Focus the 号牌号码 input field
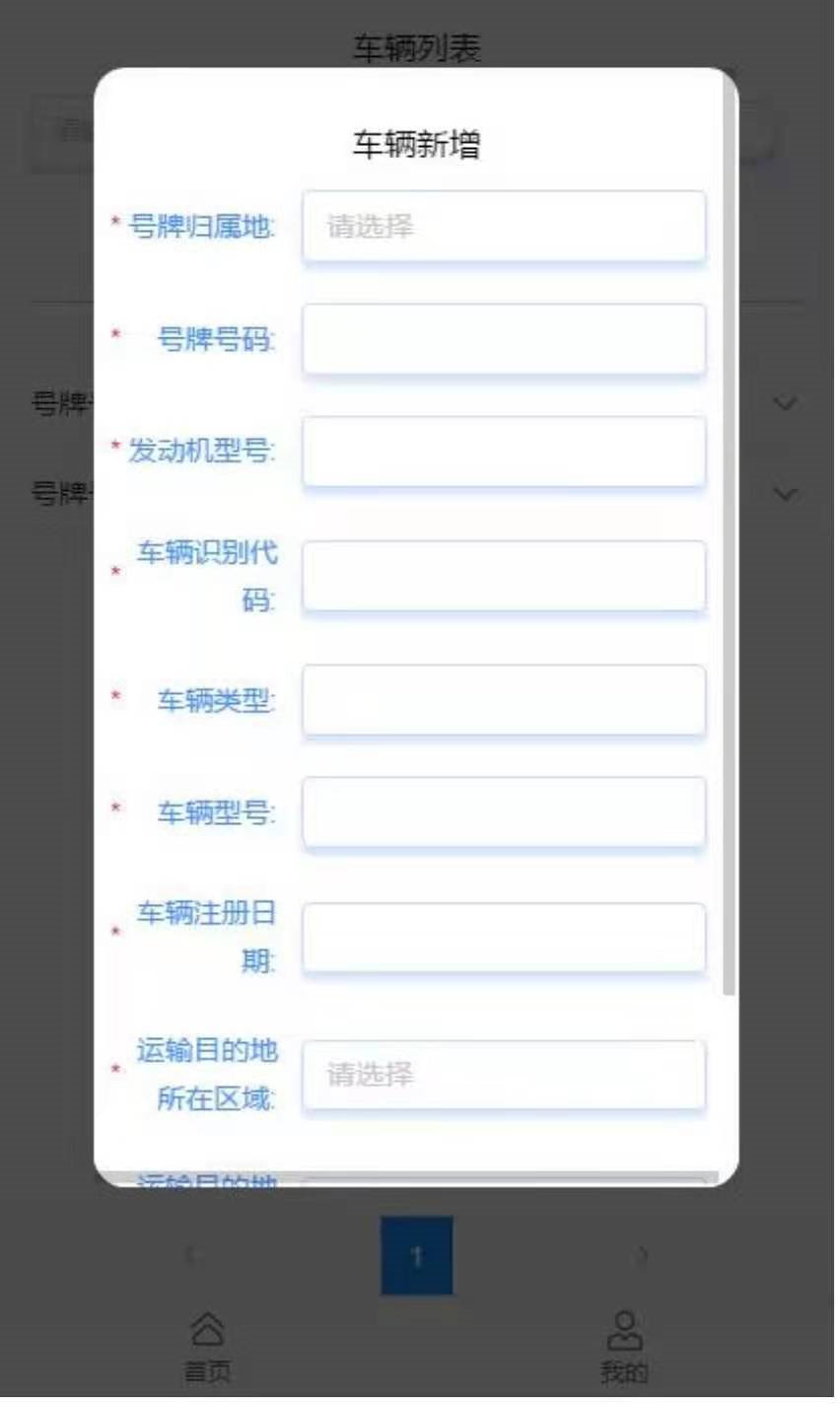This screenshot has height=1406, width=840. tap(507, 341)
